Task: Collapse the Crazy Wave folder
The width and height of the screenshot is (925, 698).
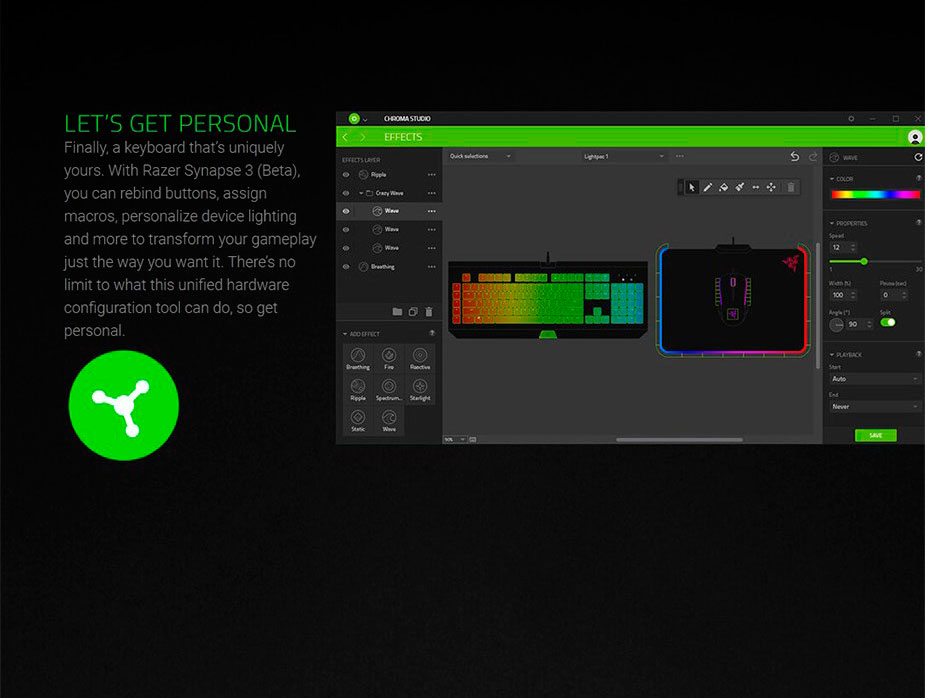Action: click(x=360, y=193)
